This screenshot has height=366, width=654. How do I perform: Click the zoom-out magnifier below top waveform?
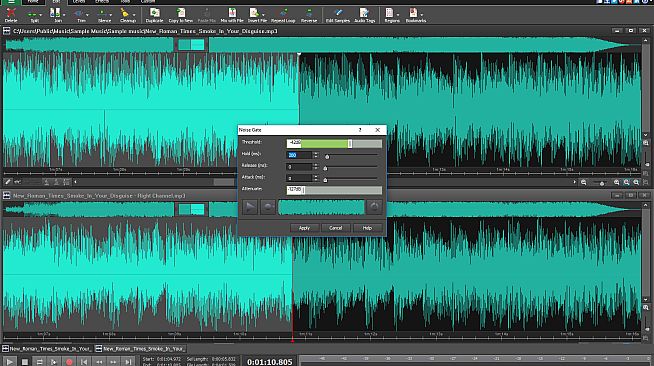[584, 182]
